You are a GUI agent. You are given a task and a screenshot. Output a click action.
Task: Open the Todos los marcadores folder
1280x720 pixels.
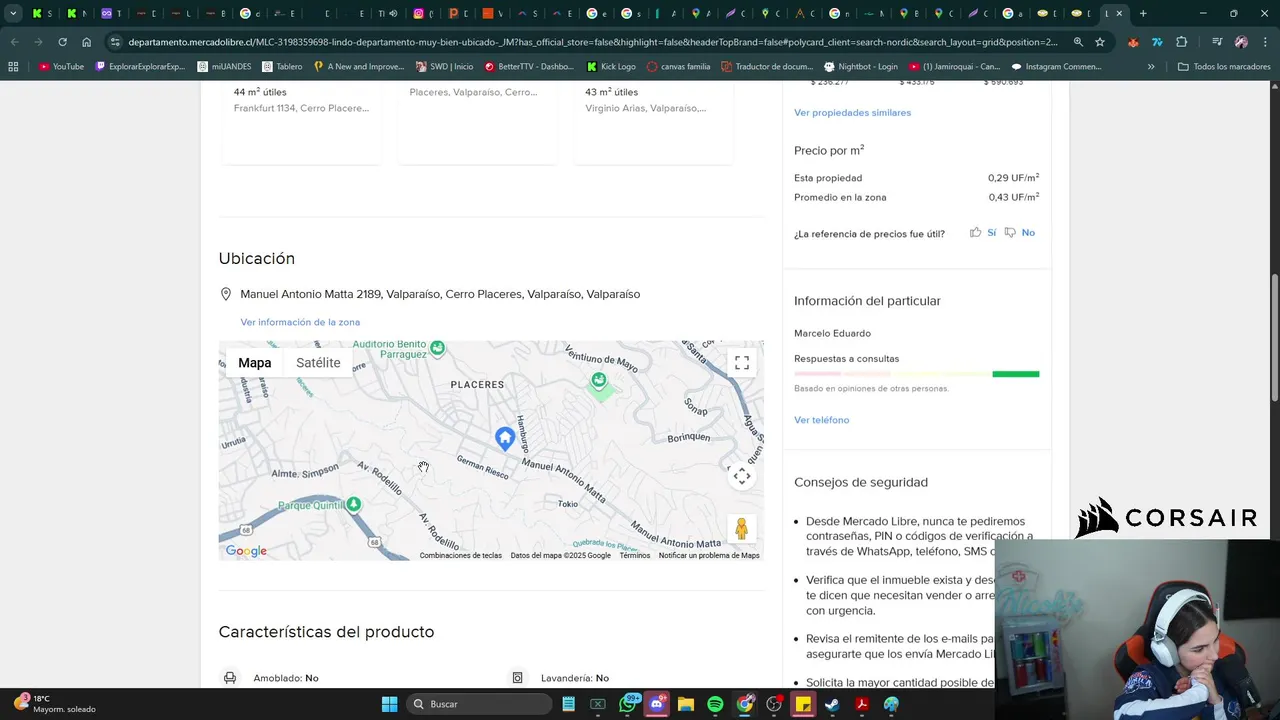1224,67
